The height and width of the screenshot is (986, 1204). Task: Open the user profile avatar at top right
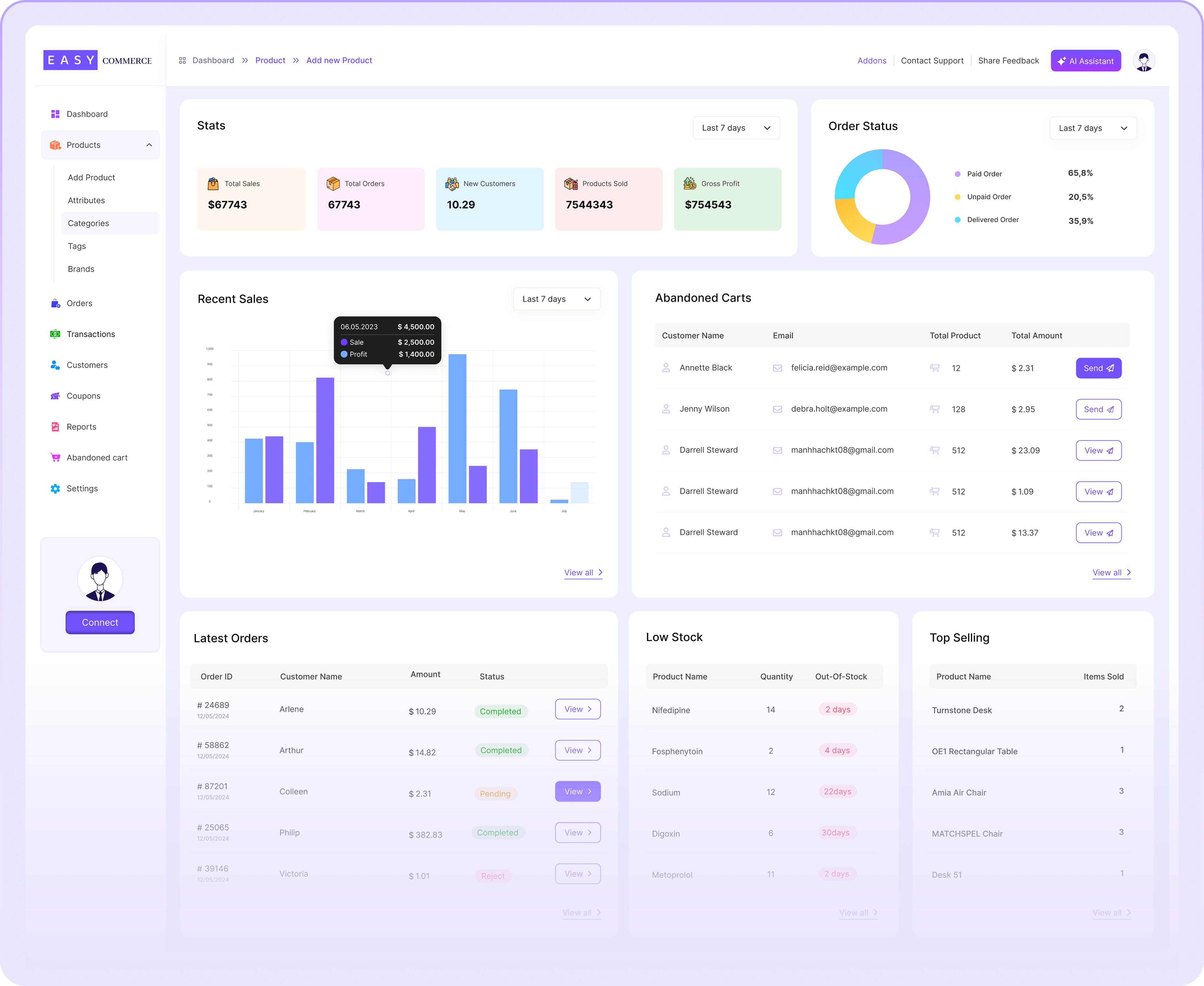(x=1143, y=61)
